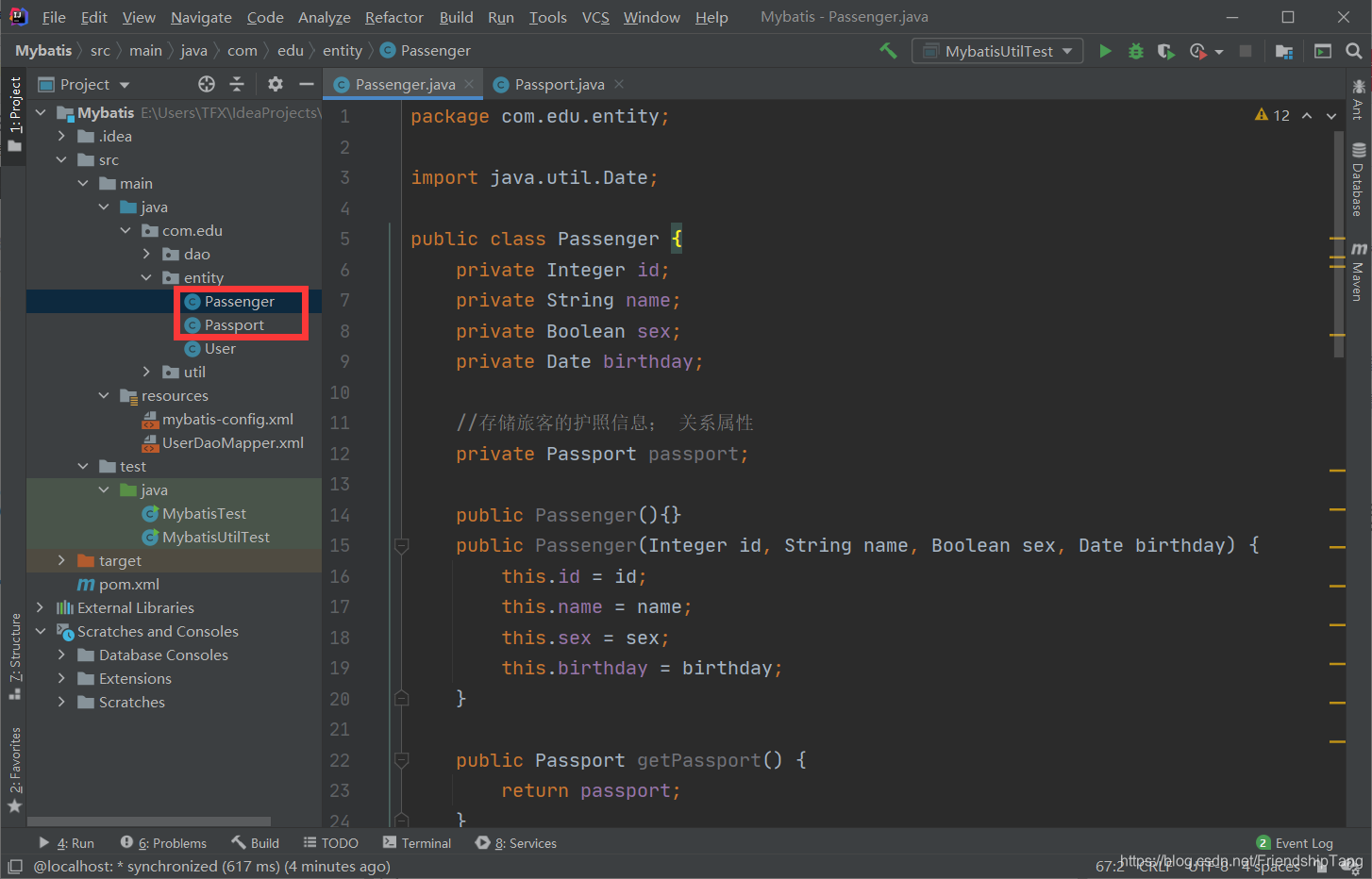Select pom.xml in project tree
The width and height of the screenshot is (1372, 879).
[x=128, y=584]
